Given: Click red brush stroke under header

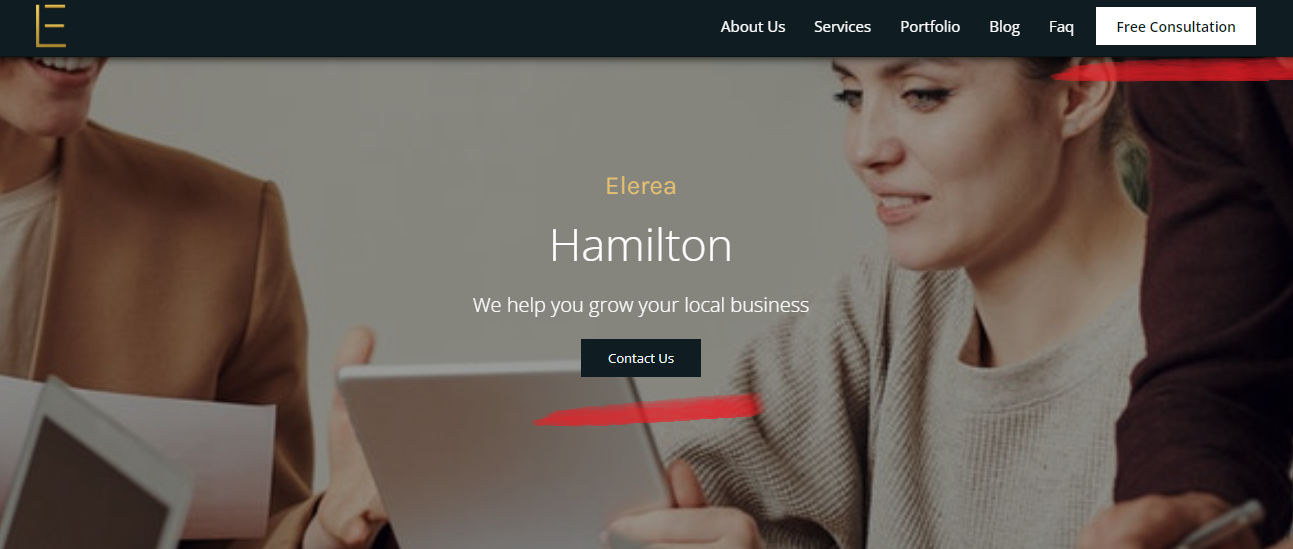Looking at the screenshot, I should click(x=1172, y=70).
